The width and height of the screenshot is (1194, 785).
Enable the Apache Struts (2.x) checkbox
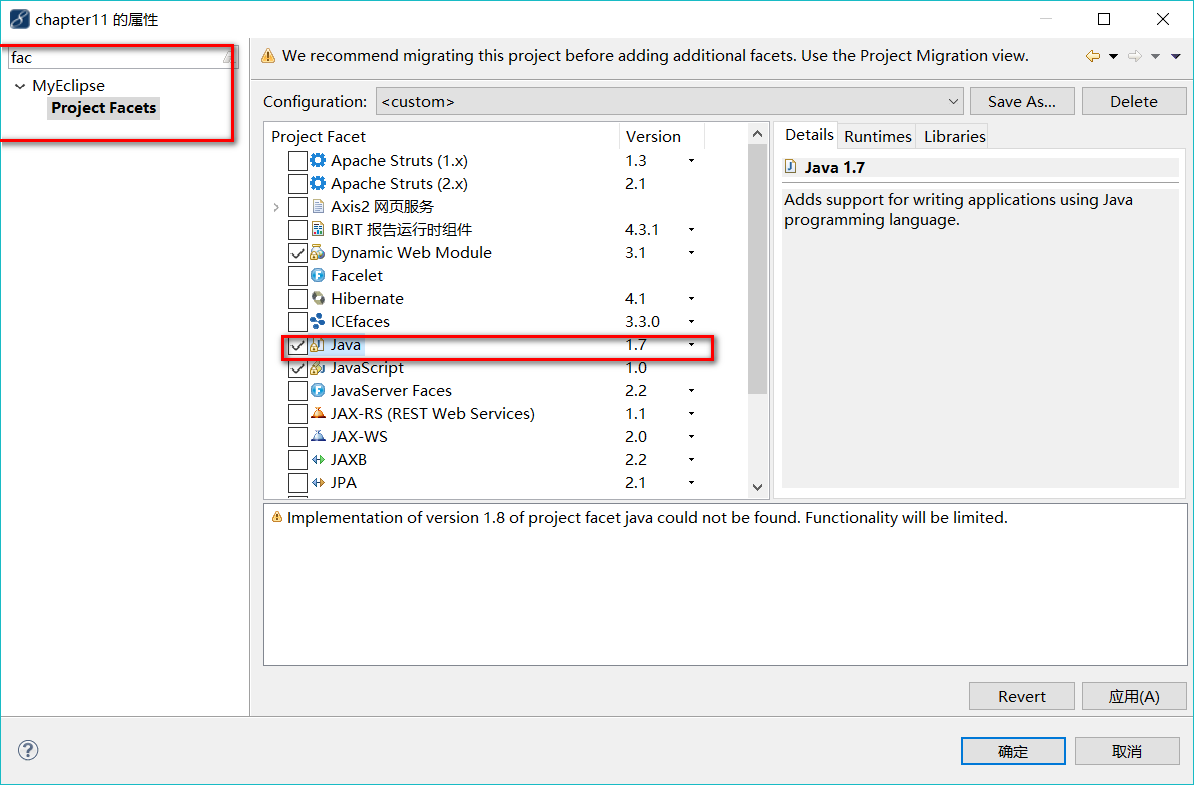(x=298, y=183)
